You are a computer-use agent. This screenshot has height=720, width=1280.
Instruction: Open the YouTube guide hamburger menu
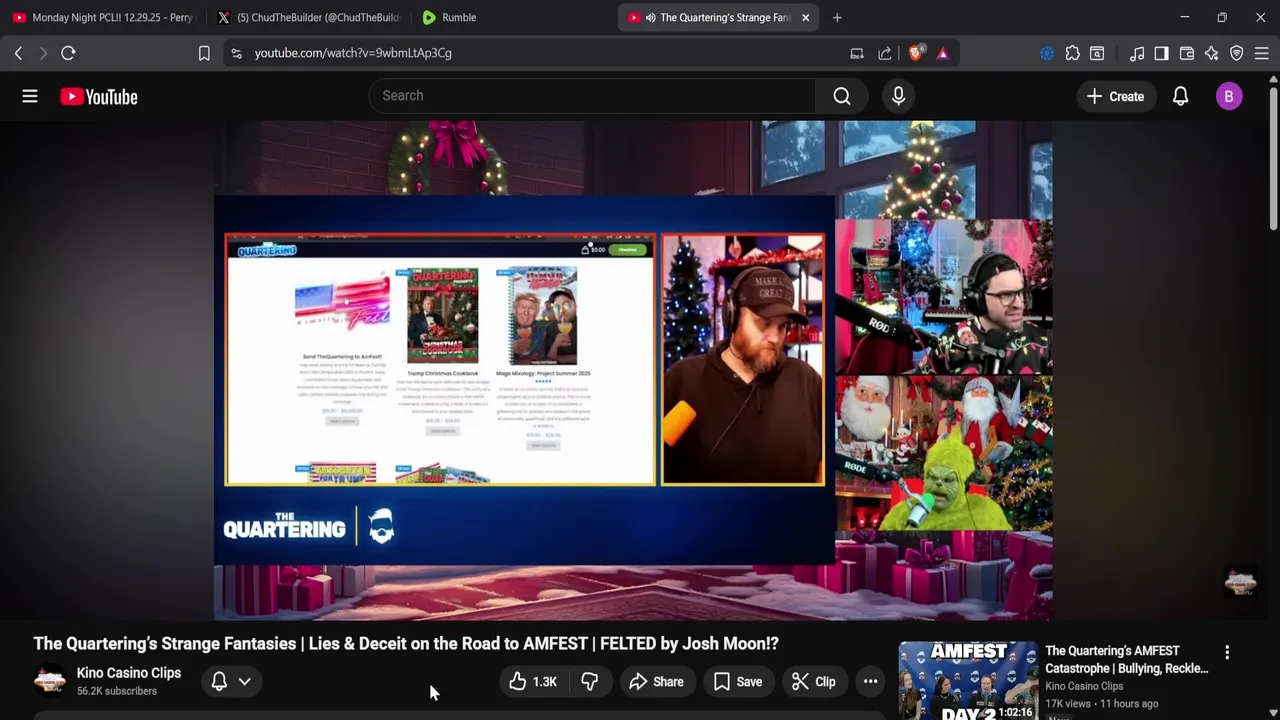click(x=30, y=96)
